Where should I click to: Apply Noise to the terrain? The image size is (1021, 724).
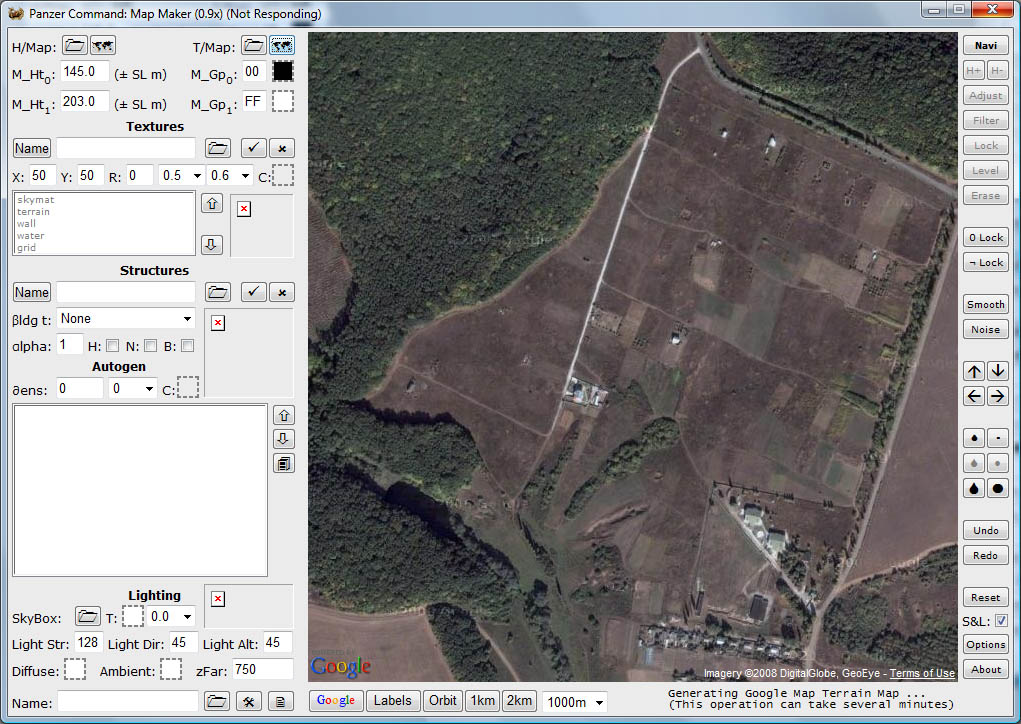(x=986, y=329)
